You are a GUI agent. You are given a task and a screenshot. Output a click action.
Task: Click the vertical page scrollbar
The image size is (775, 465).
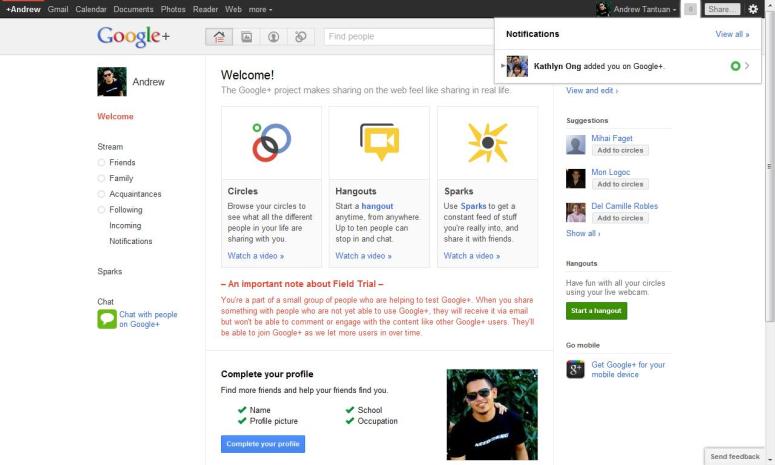(x=770, y=168)
